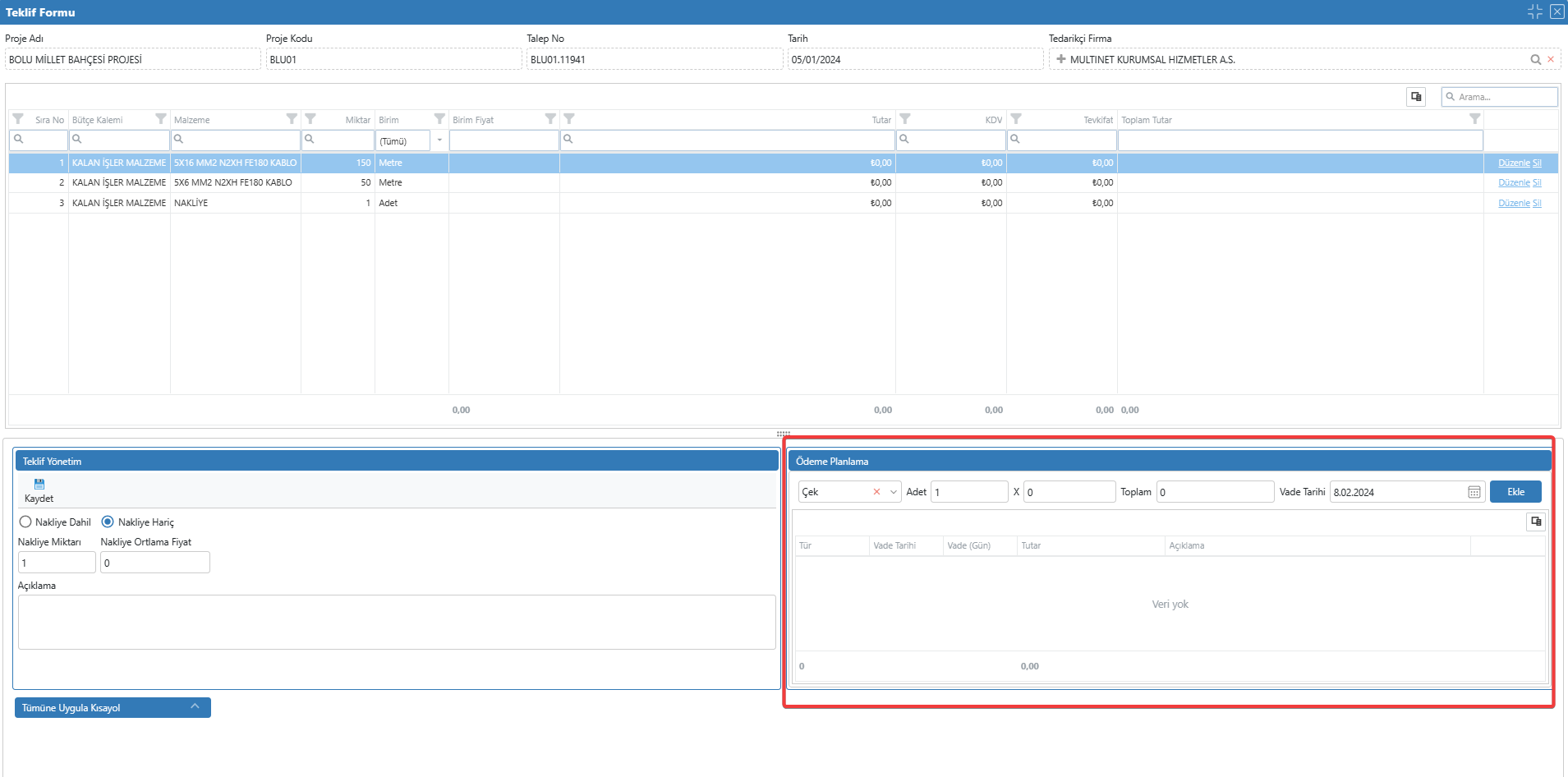Collapse the Tümüne Uygula Kısayol panel

pos(195,707)
